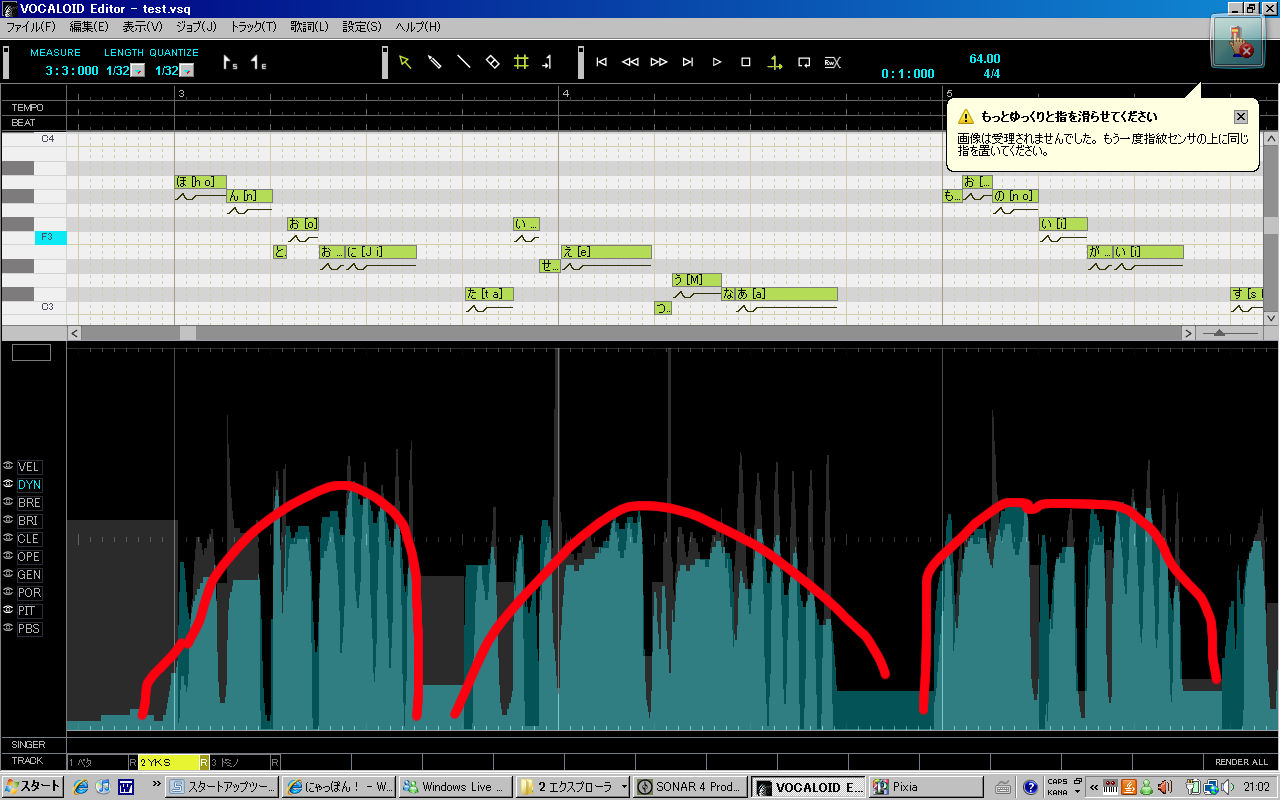
Task: Select the BRE parameter button
Action: coord(29,503)
